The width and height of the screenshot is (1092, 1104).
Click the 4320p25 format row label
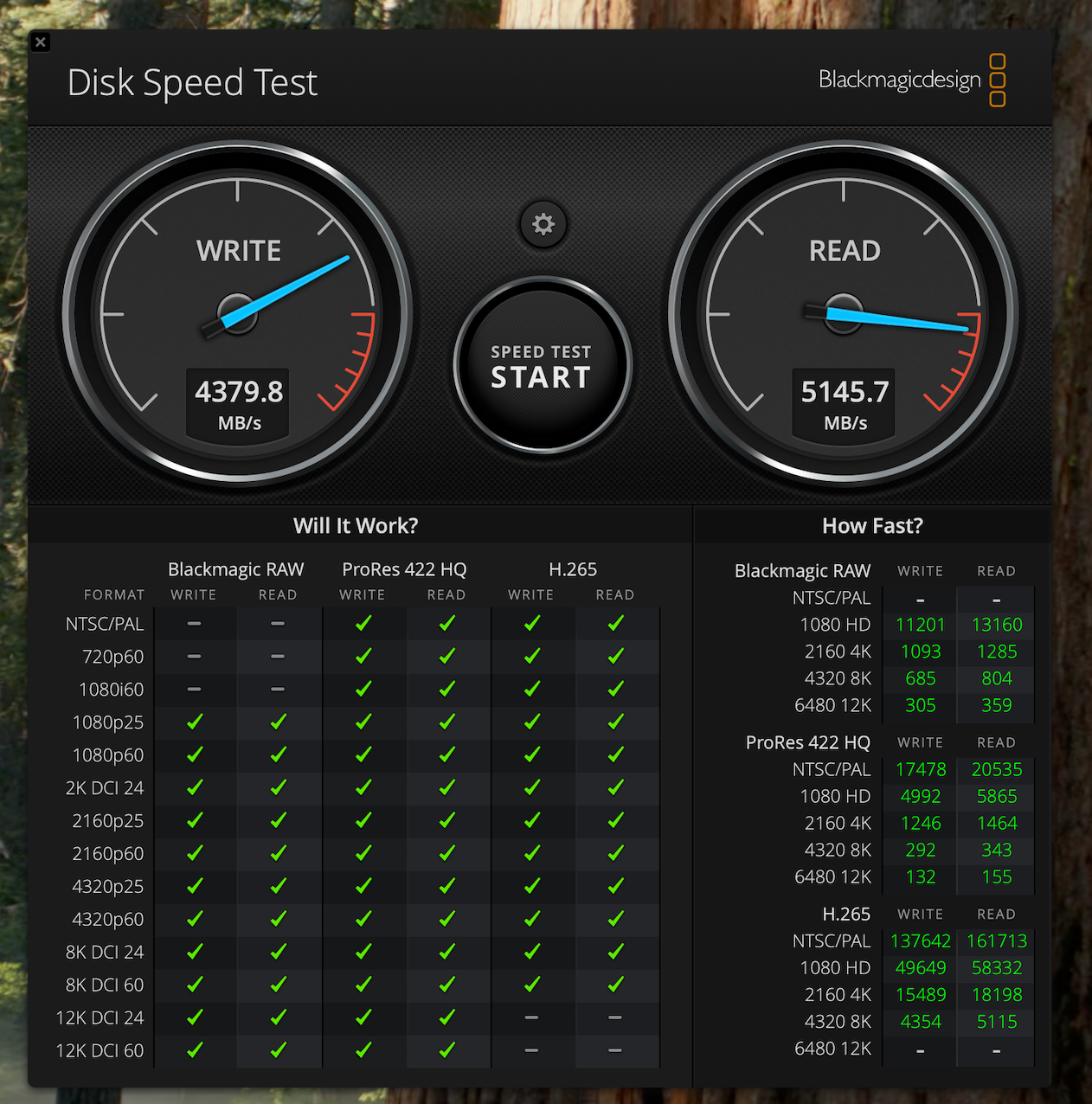[108, 887]
